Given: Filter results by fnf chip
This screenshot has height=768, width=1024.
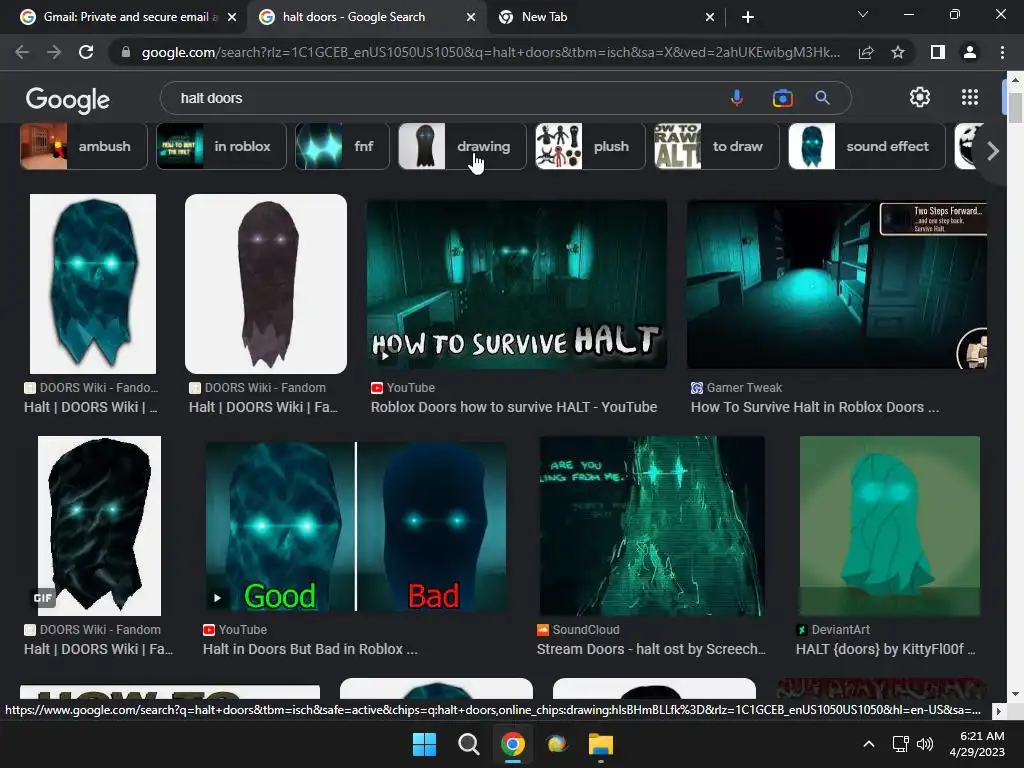Looking at the screenshot, I should coord(342,146).
